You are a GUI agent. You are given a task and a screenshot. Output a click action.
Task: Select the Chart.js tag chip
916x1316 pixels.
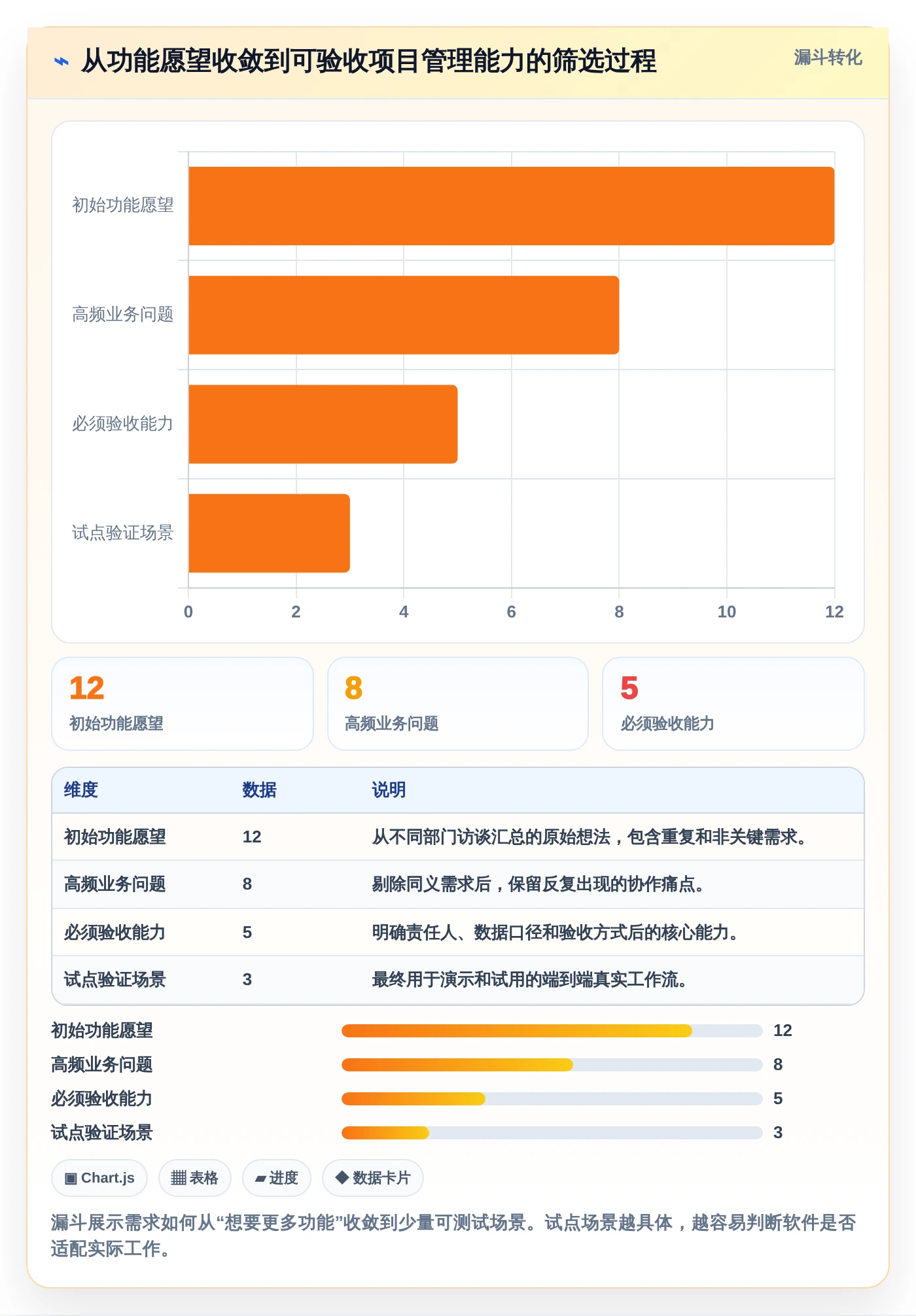tap(99, 1177)
